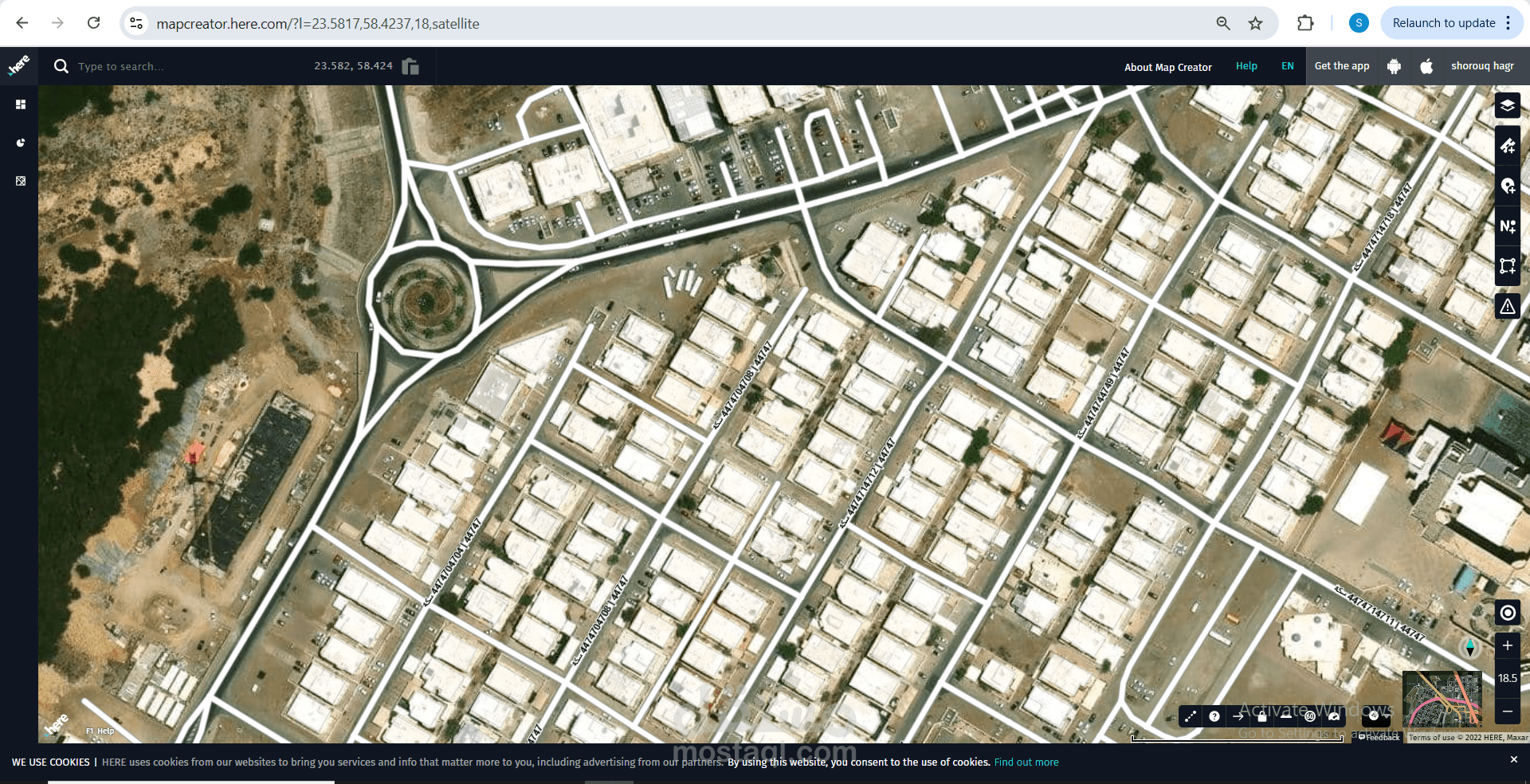
Task: Click the zoom-in plus on the zoom control
Action: point(1507,646)
